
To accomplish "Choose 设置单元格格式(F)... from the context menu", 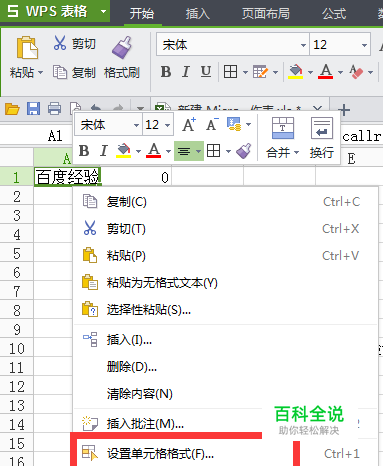I will click(225, 453).
